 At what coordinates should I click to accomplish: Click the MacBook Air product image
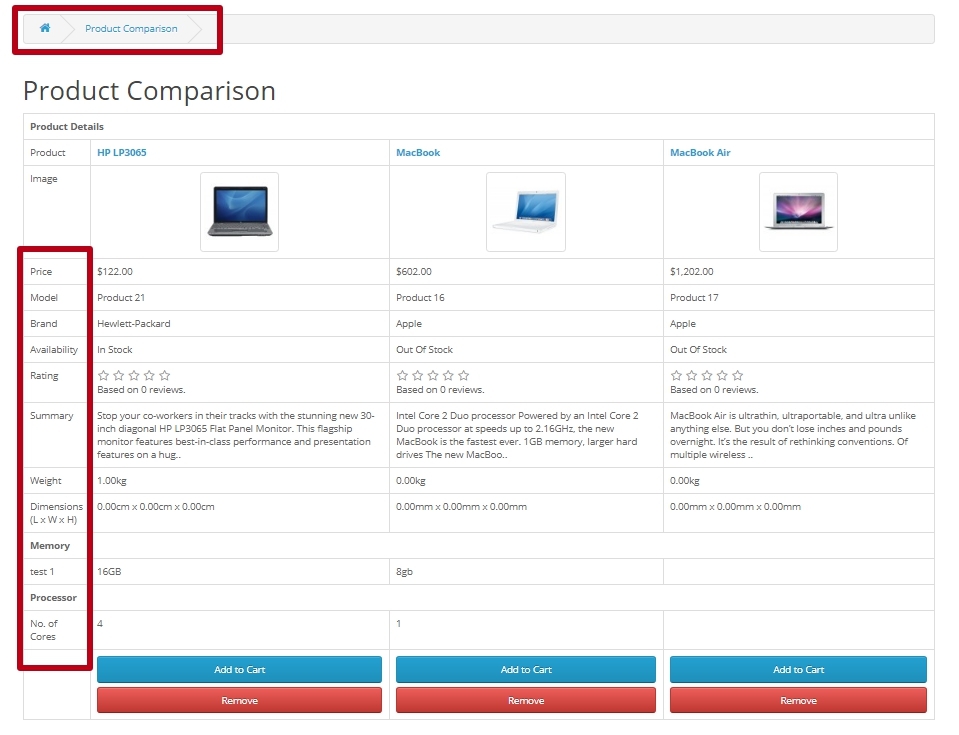coord(798,212)
